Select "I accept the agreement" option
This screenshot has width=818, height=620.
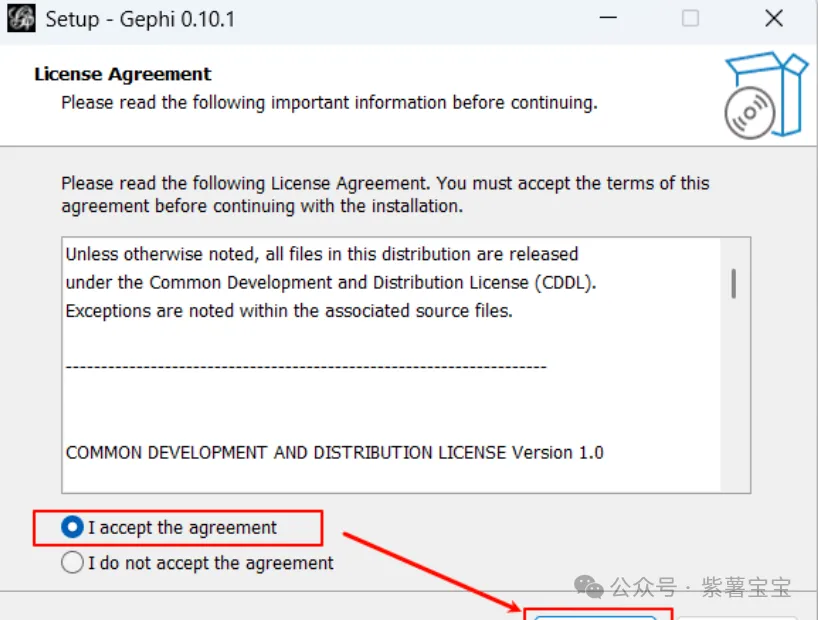pyautogui.click(x=73, y=527)
